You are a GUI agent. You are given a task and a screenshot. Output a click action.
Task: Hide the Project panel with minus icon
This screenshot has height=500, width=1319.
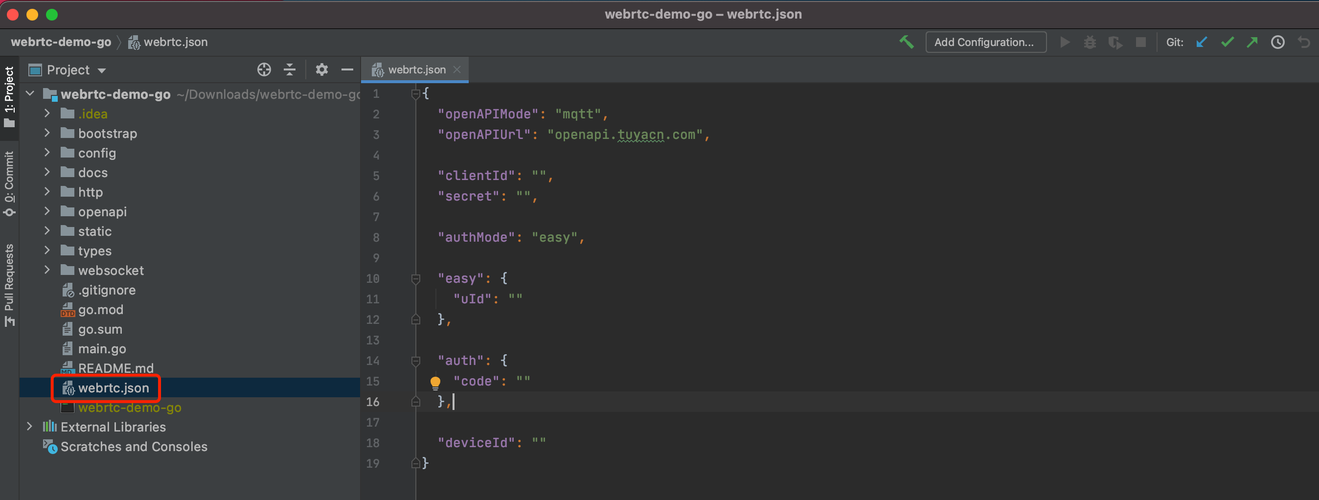347,70
